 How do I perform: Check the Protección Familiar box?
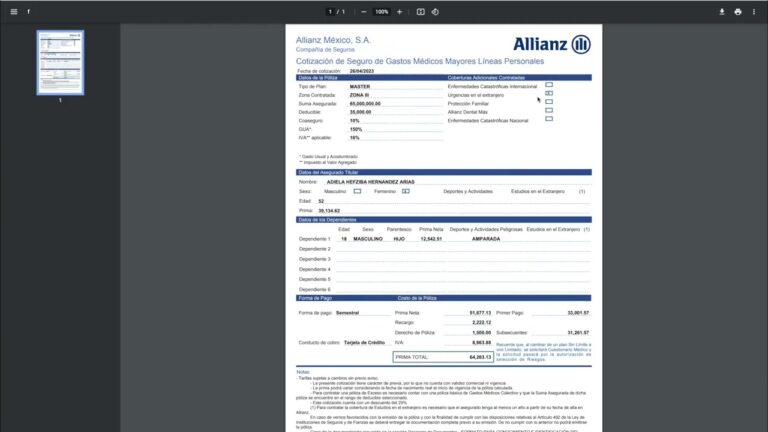(549, 102)
